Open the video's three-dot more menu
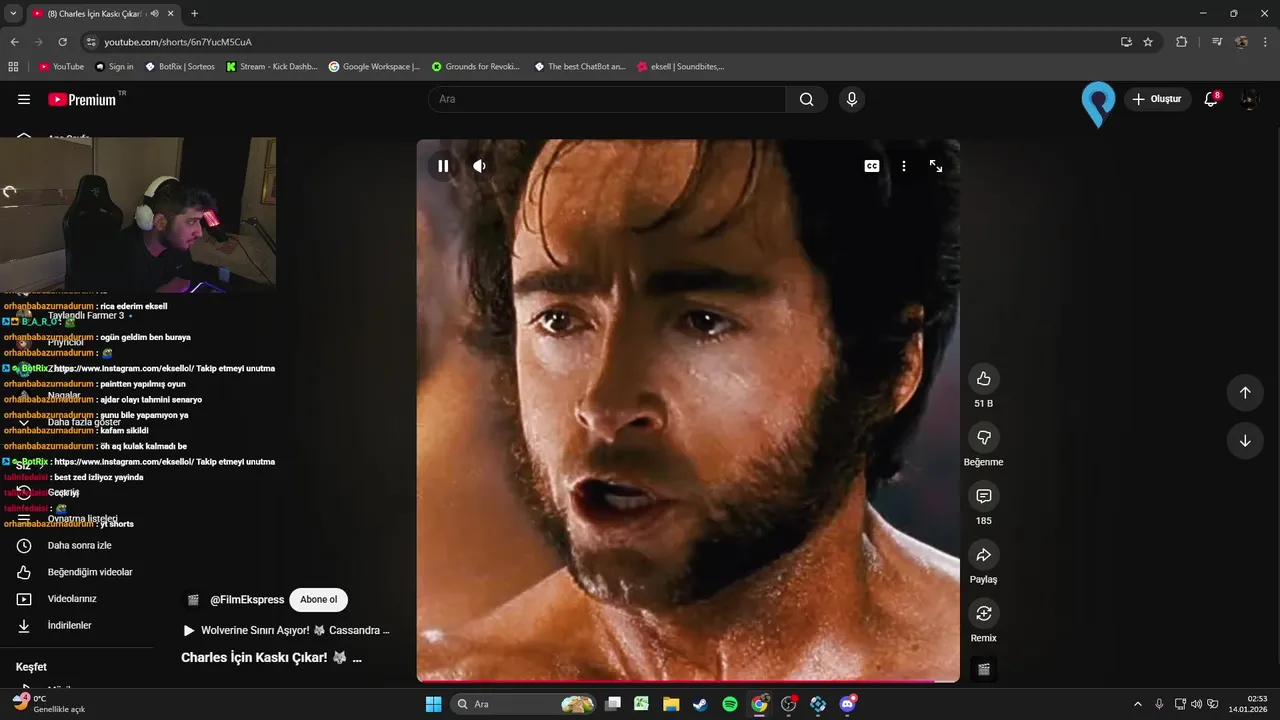The image size is (1280, 720). [x=904, y=166]
